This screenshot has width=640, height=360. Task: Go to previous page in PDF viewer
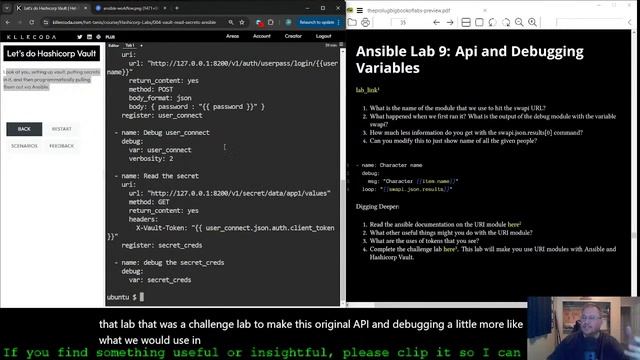(436, 22)
